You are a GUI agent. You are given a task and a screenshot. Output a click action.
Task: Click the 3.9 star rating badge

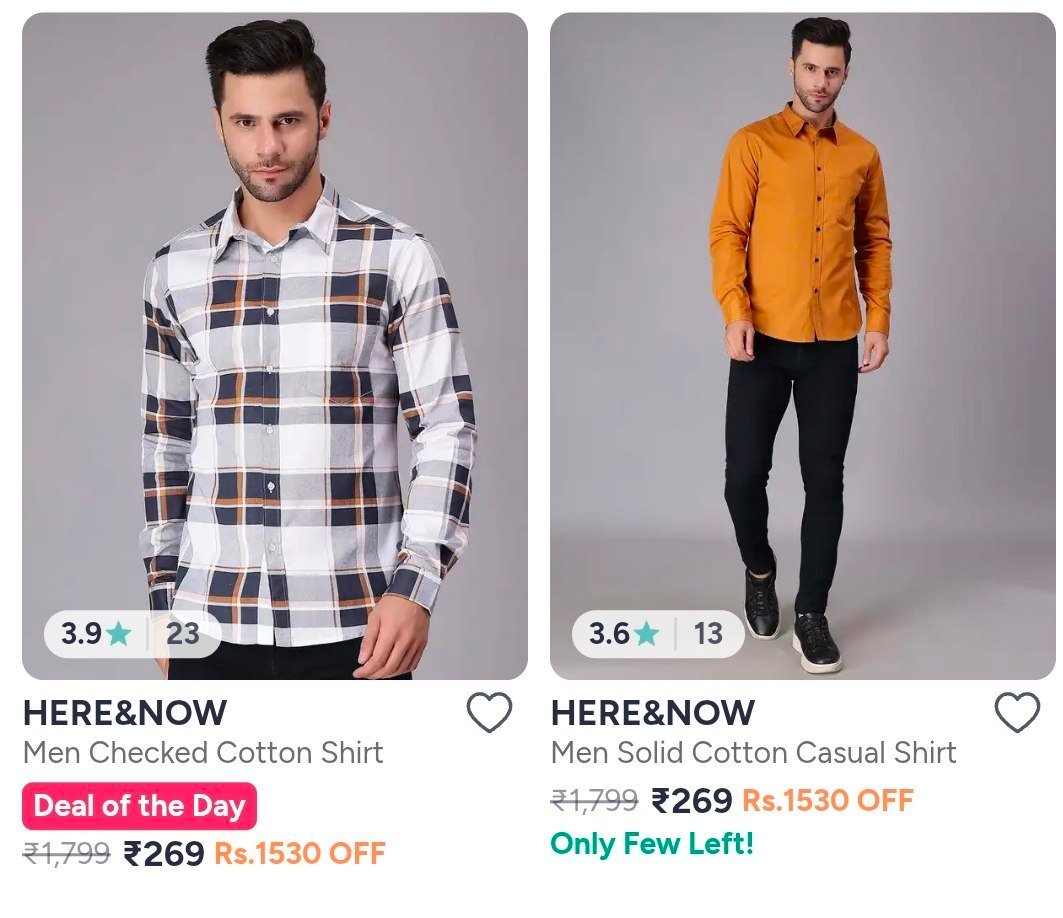coord(133,634)
